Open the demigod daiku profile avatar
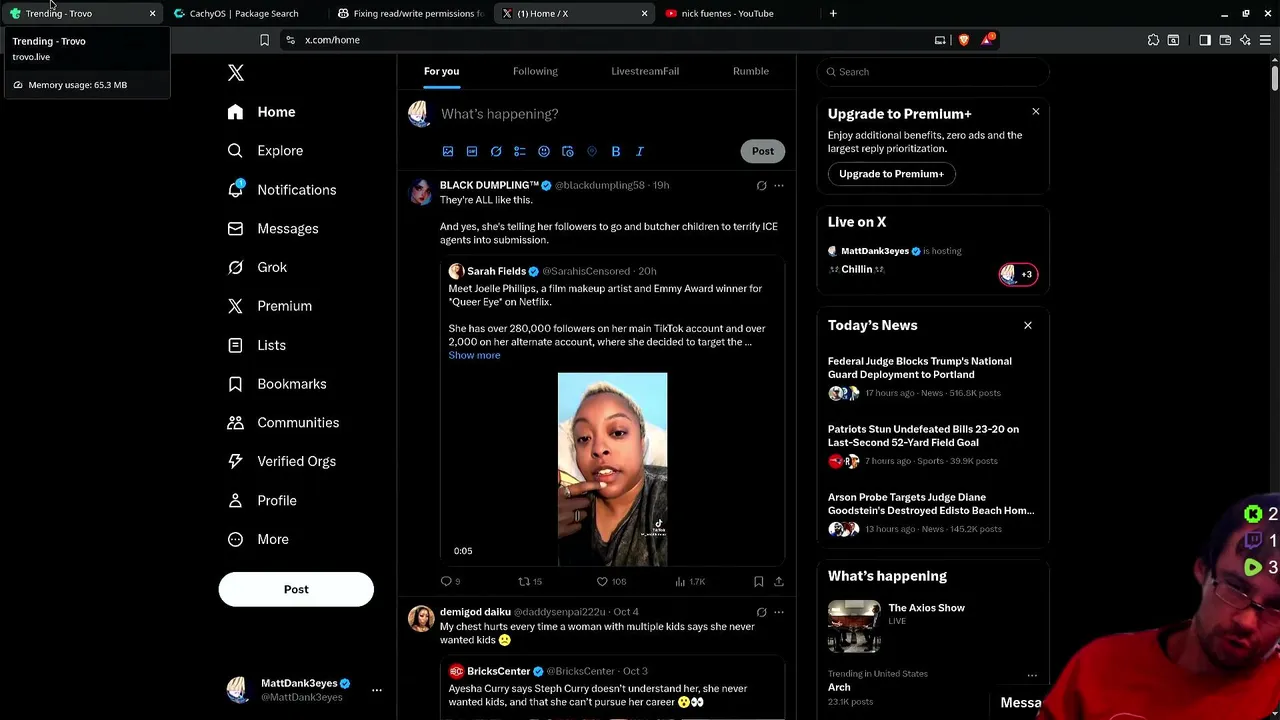Screen dimensions: 1280x720 [420, 619]
